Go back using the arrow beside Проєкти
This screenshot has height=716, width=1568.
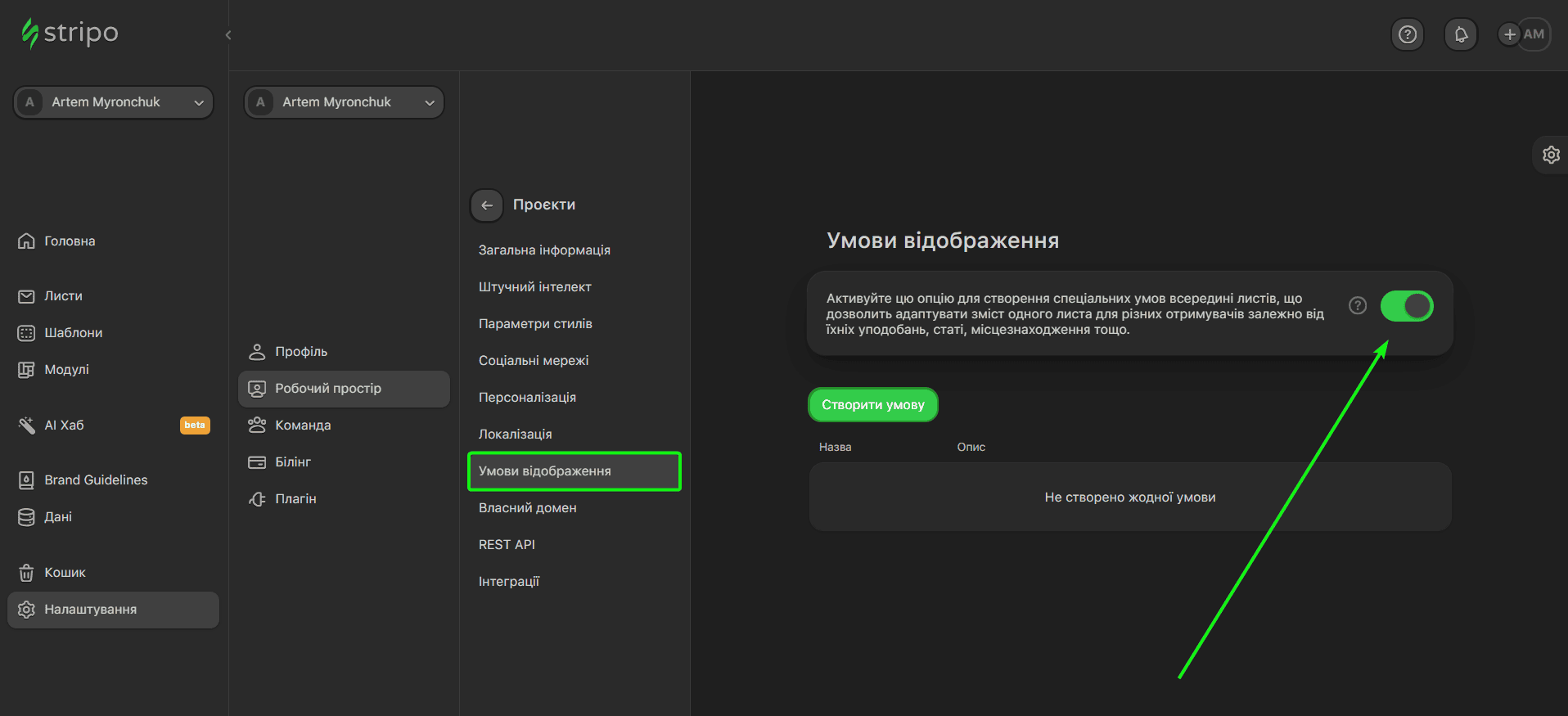pos(487,205)
